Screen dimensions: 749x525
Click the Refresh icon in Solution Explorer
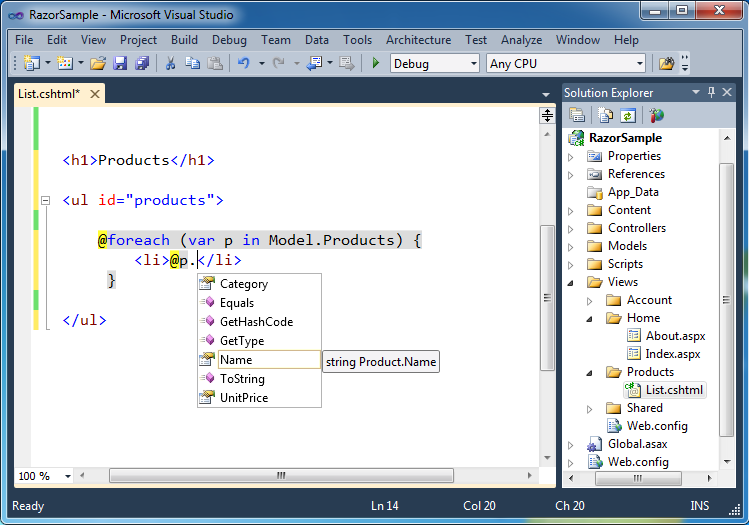pos(628,115)
